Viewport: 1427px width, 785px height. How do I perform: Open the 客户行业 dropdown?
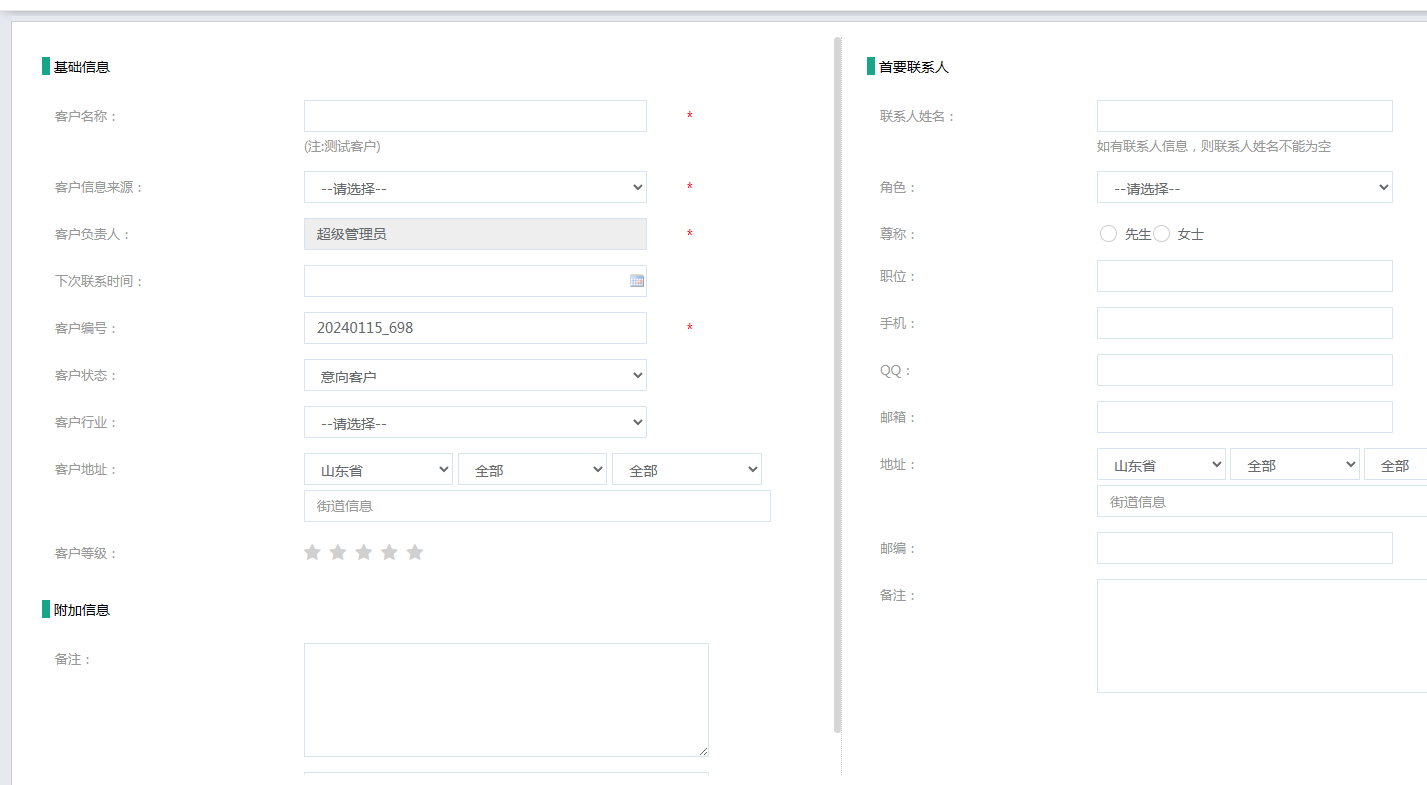pos(475,422)
